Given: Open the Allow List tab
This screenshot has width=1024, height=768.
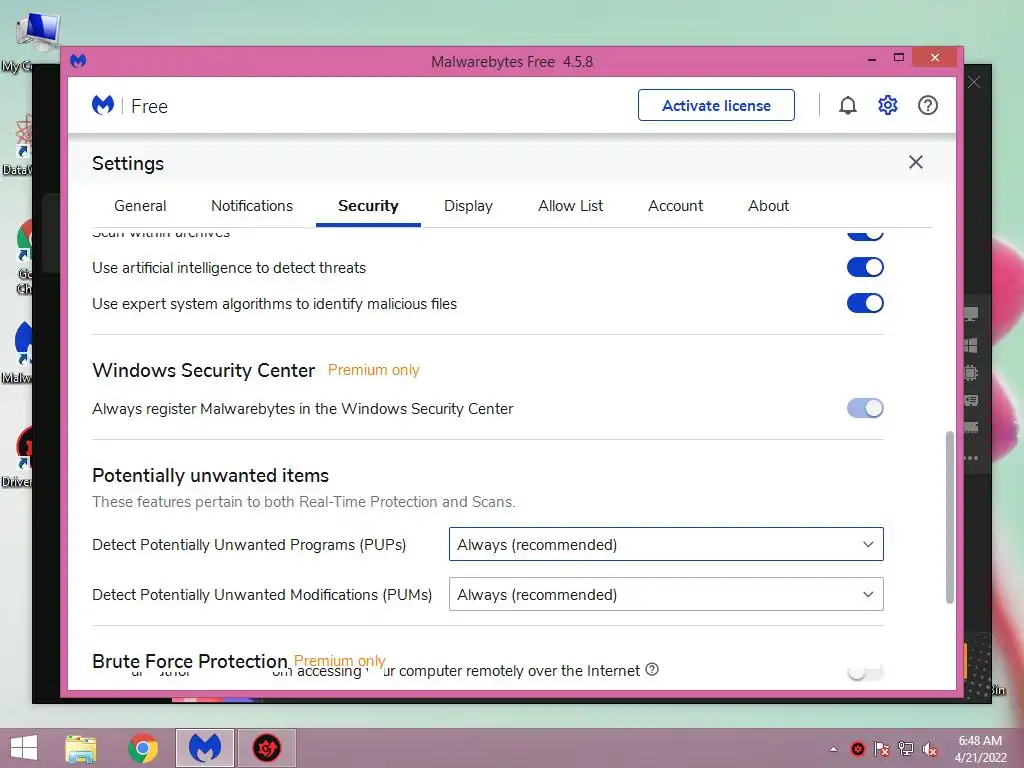Looking at the screenshot, I should 571,206.
